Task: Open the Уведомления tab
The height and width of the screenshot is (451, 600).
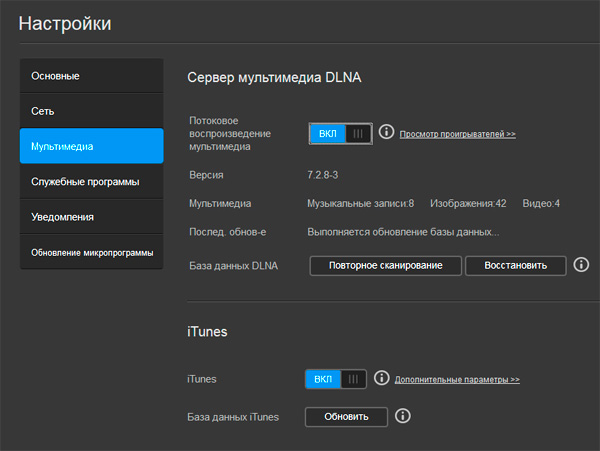Action: point(91,216)
